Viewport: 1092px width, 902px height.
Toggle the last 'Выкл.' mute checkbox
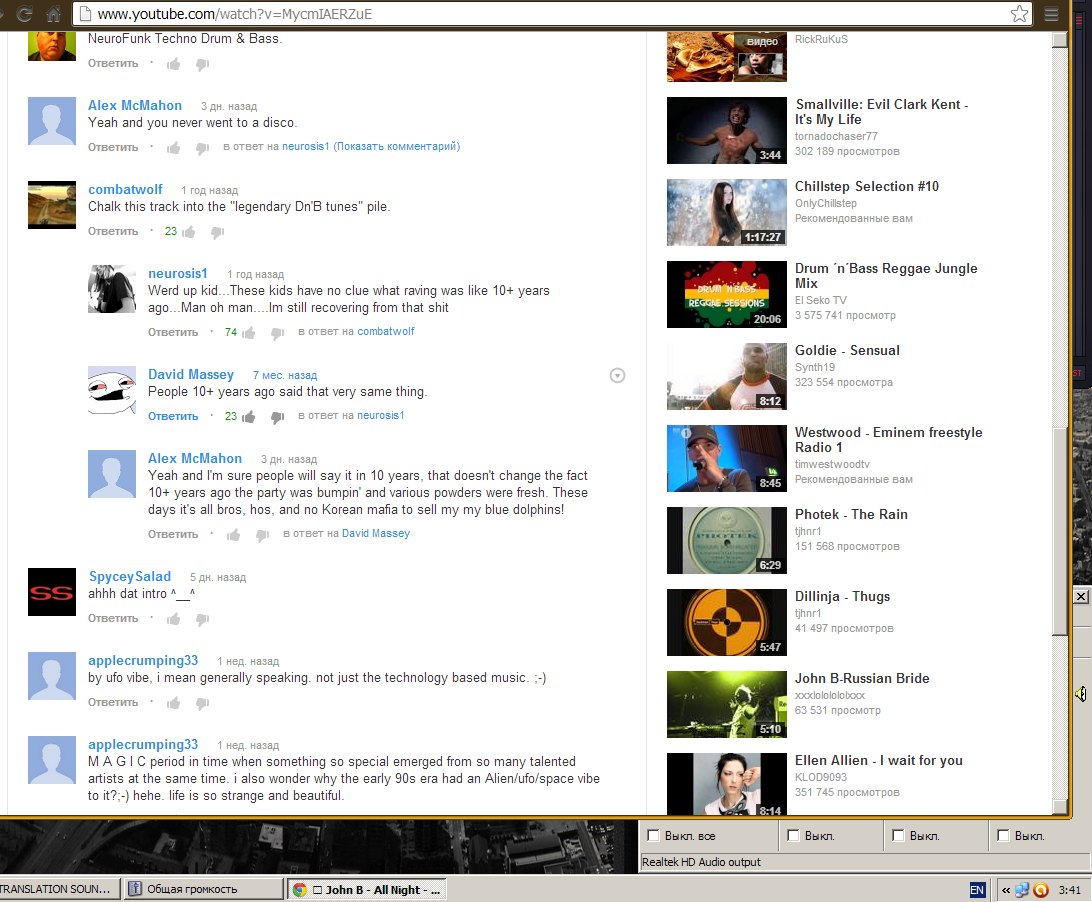tap(1004, 835)
